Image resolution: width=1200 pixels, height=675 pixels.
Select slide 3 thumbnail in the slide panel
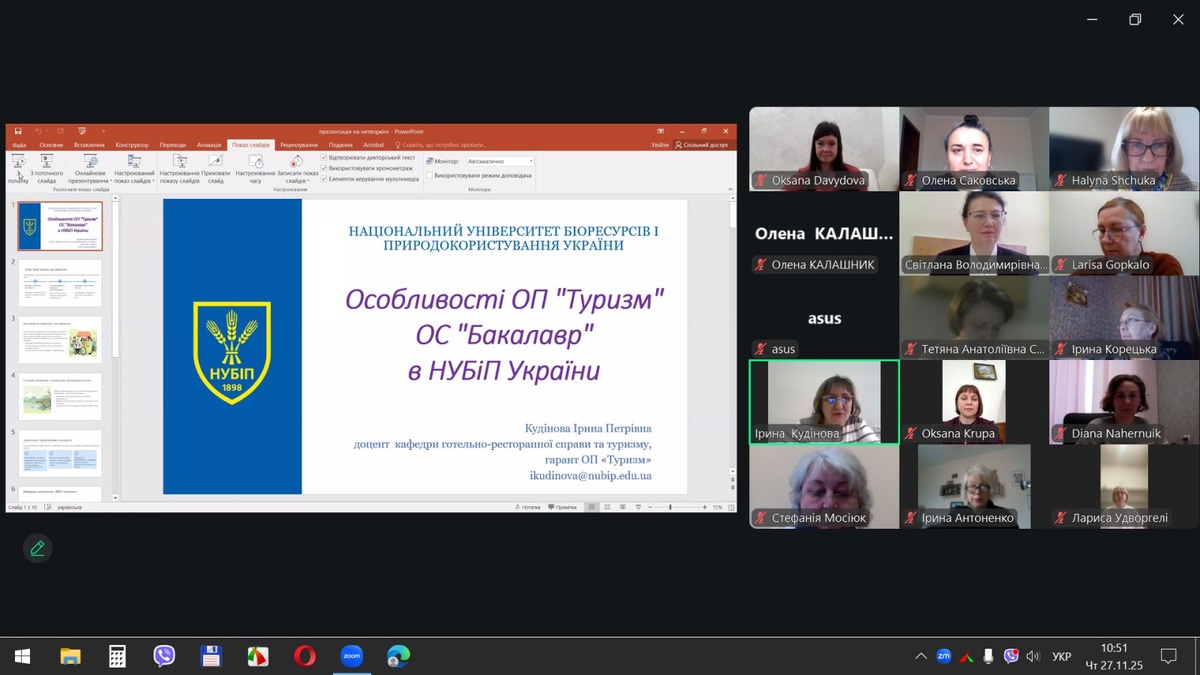(x=60, y=340)
